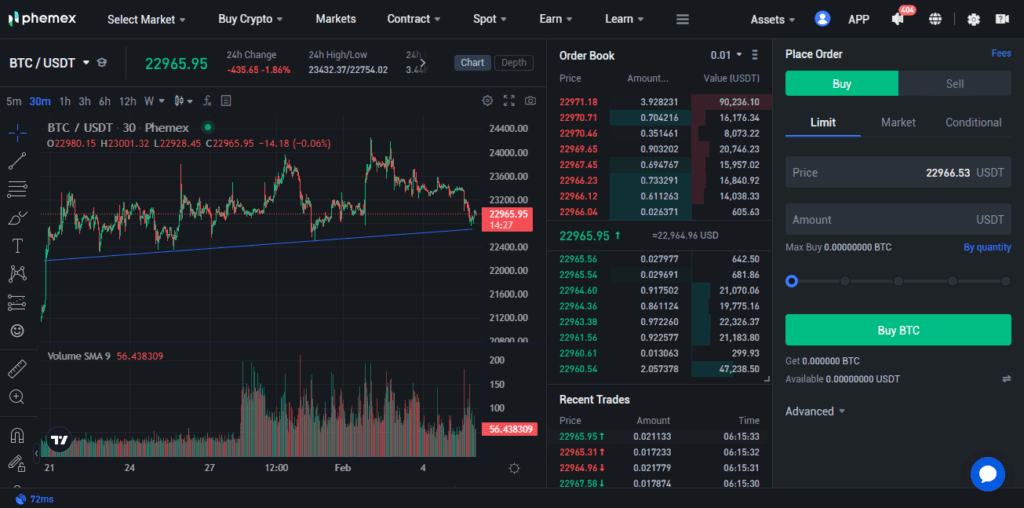Take a chart snapshot with camera icon
This screenshot has height=508, width=1024.
click(x=531, y=101)
